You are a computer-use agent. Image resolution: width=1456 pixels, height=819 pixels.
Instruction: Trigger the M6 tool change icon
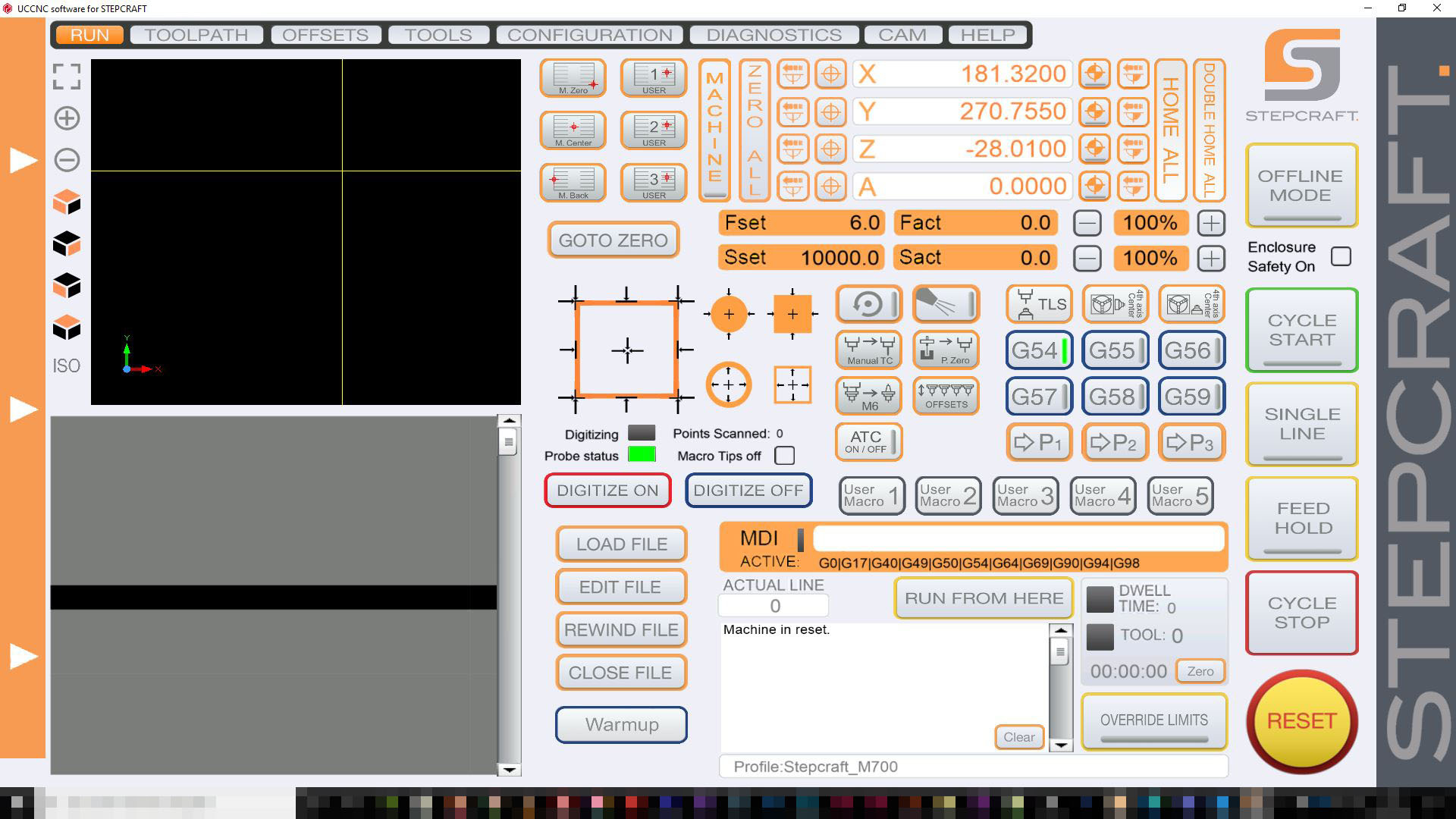point(868,395)
